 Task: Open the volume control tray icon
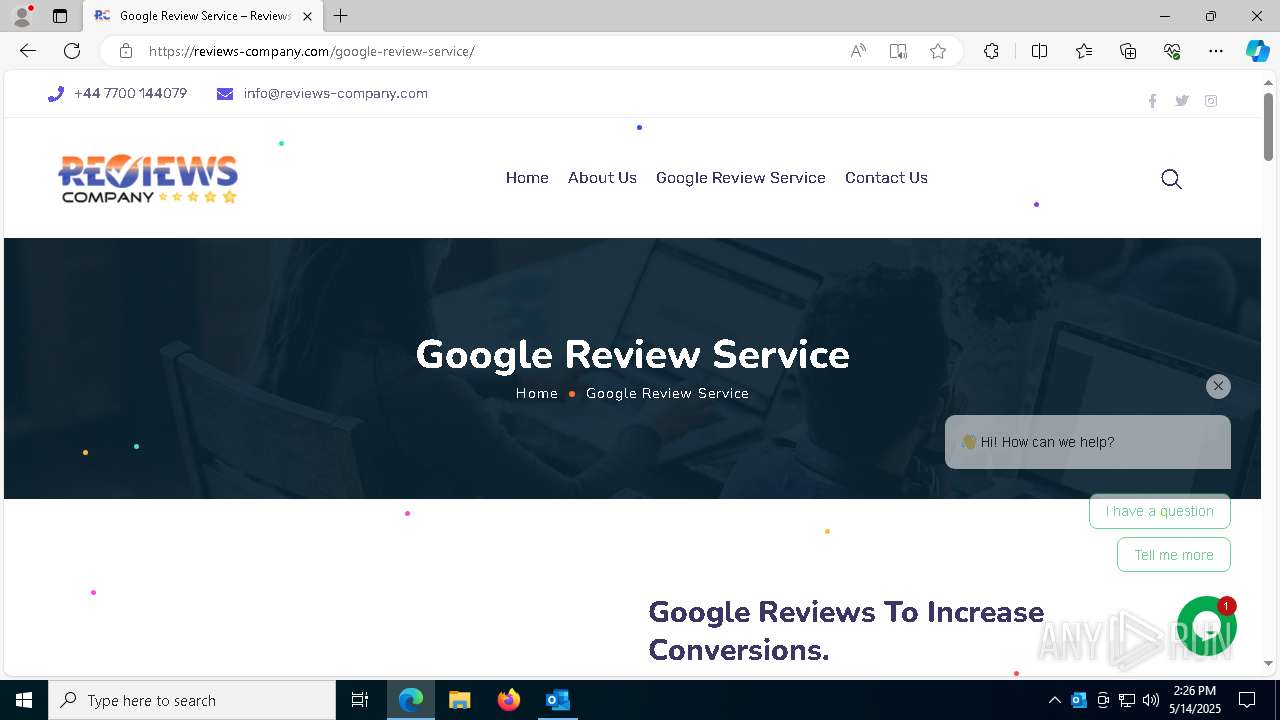(x=1151, y=700)
